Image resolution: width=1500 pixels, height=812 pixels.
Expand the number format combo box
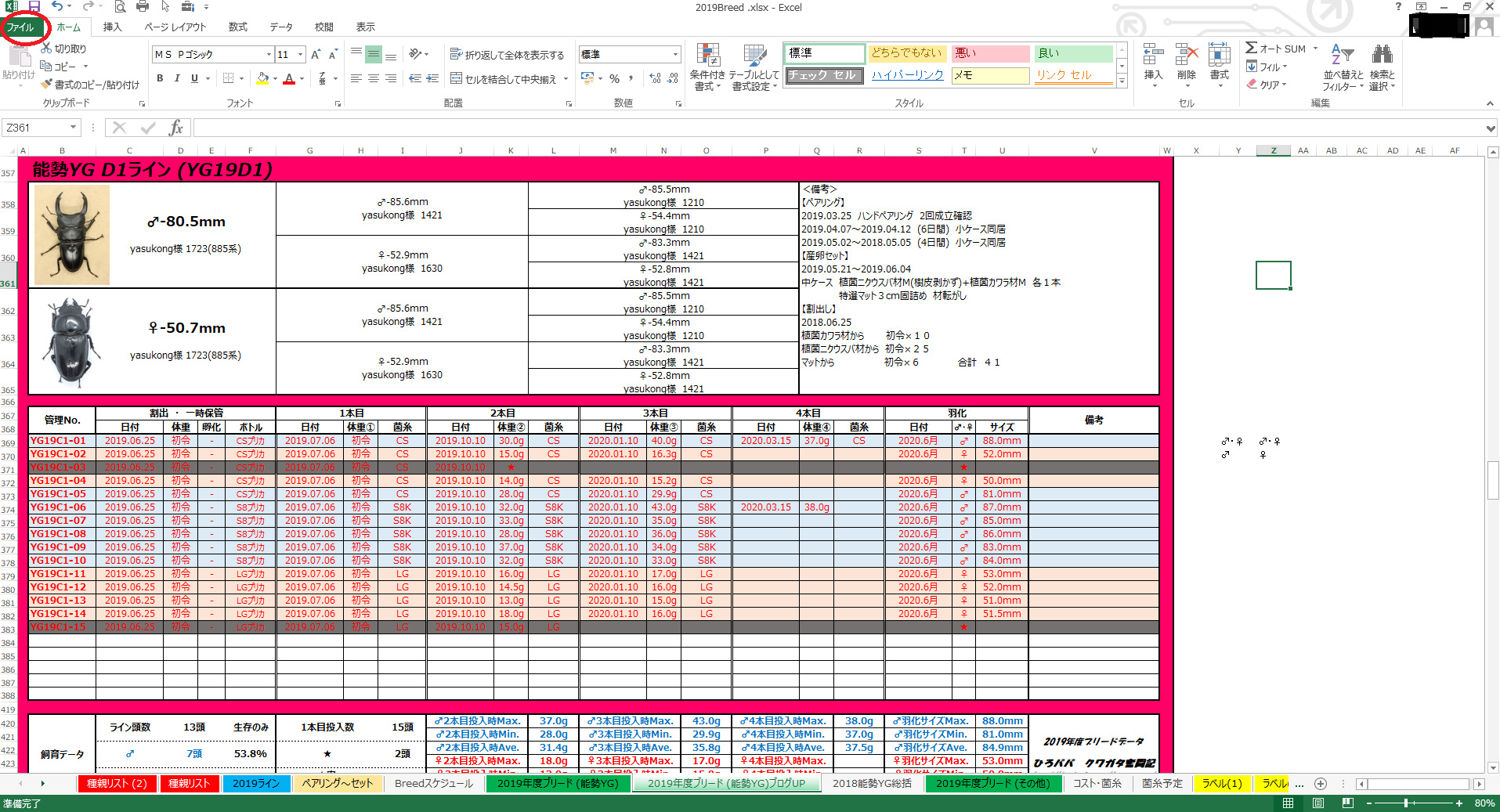coord(675,55)
